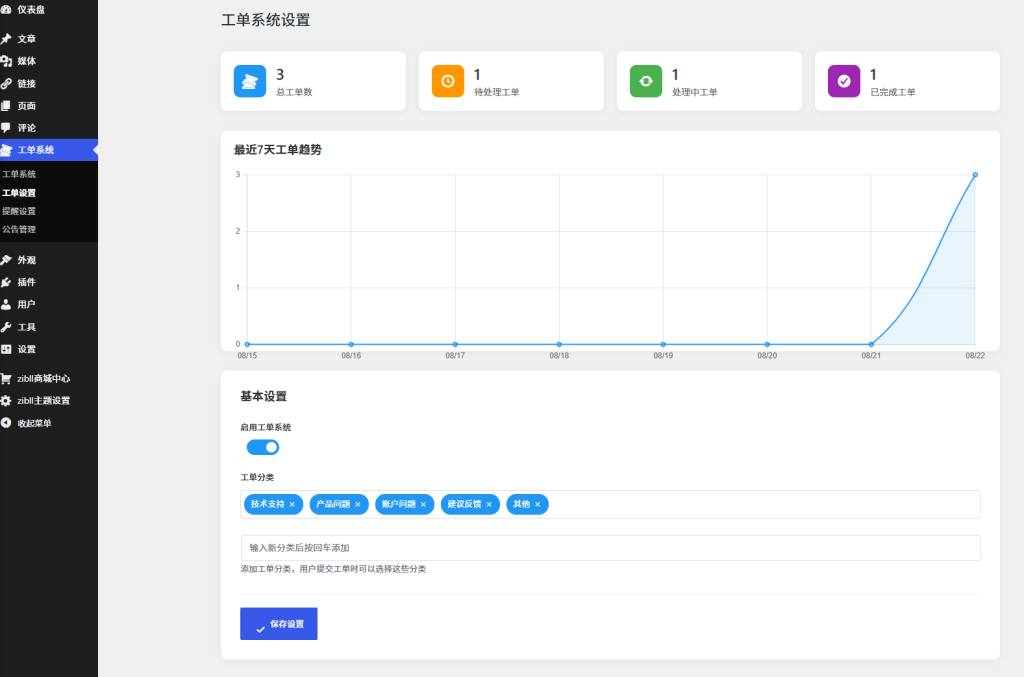Click the 文章 pin icon
This screenshot has height=677, width=1024.
tap(6, 39)
